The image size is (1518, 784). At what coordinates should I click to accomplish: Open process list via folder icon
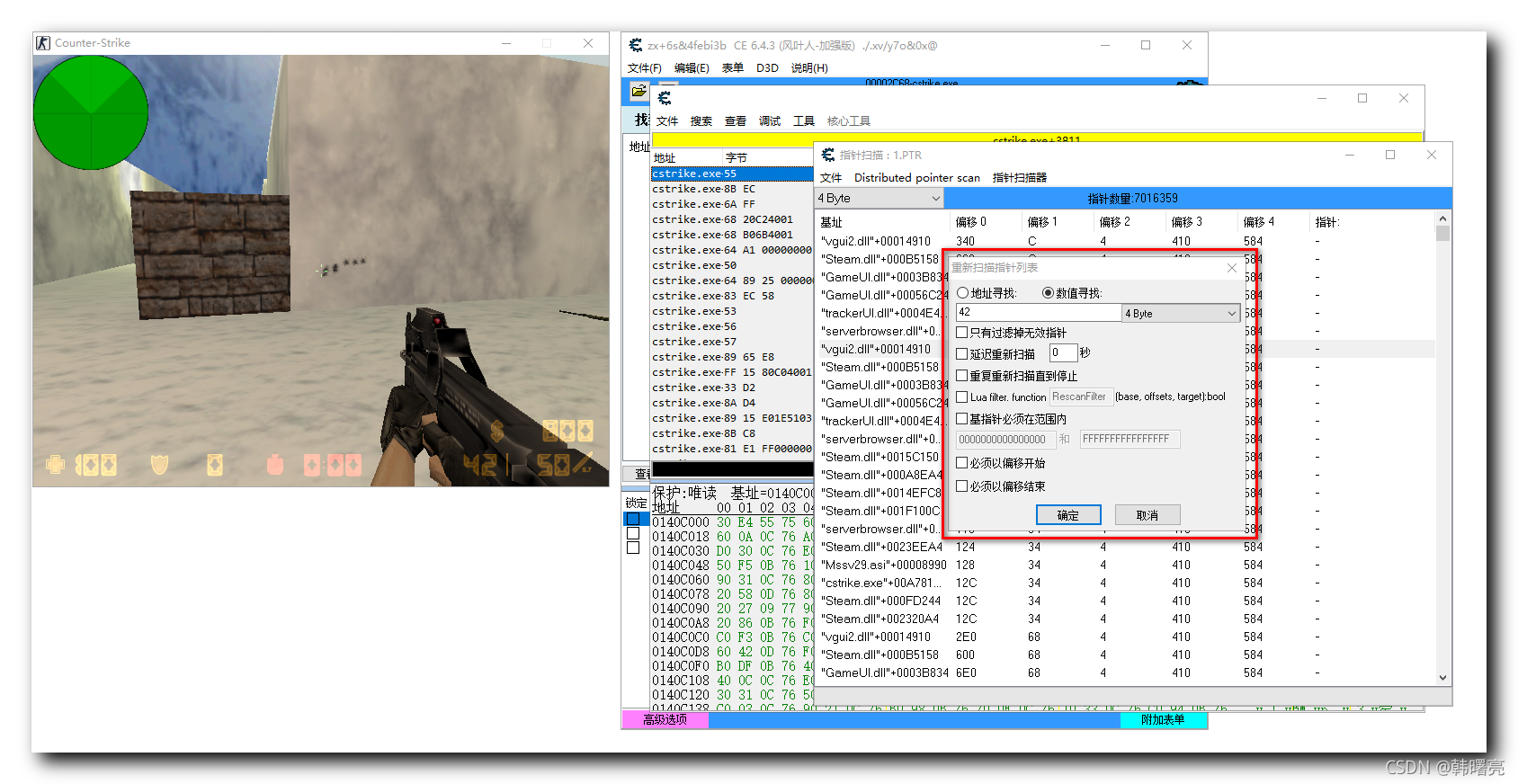(x=638, y=91)
